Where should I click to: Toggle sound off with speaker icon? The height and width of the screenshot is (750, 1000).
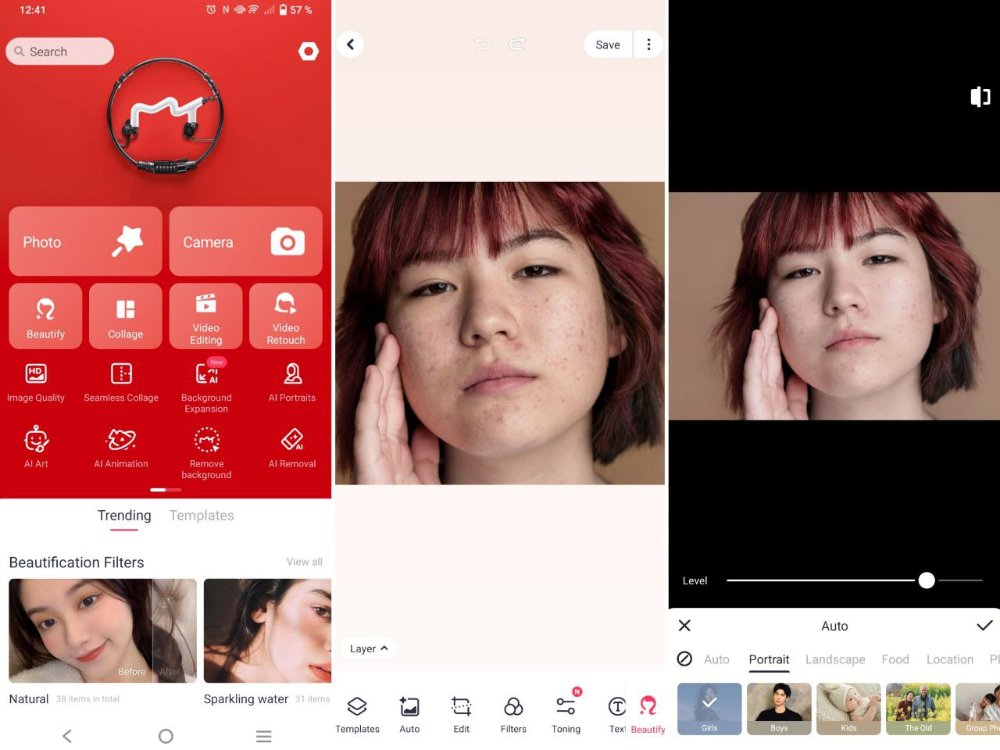979,96
